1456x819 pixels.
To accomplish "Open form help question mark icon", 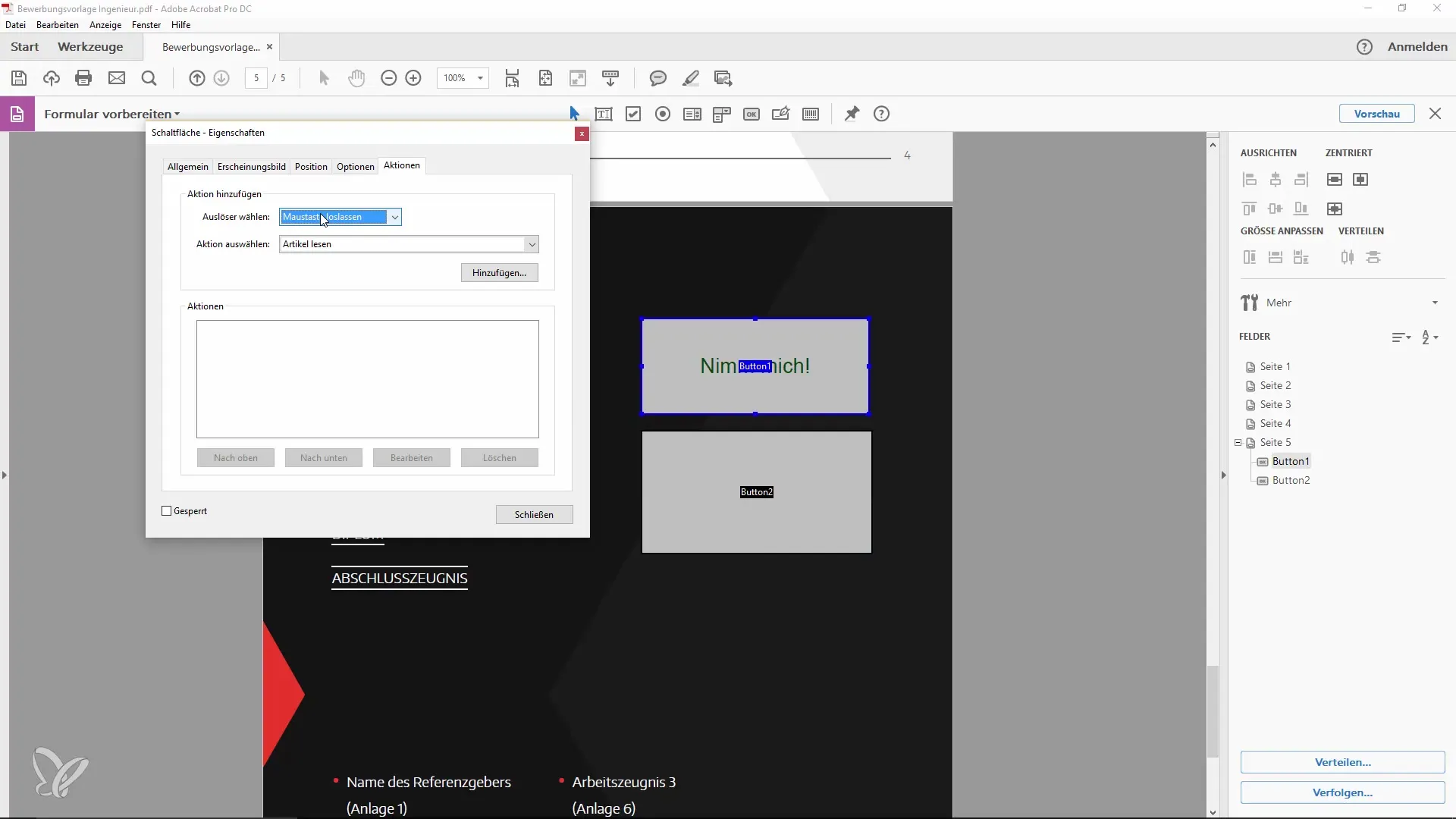I will coord(881,114).
